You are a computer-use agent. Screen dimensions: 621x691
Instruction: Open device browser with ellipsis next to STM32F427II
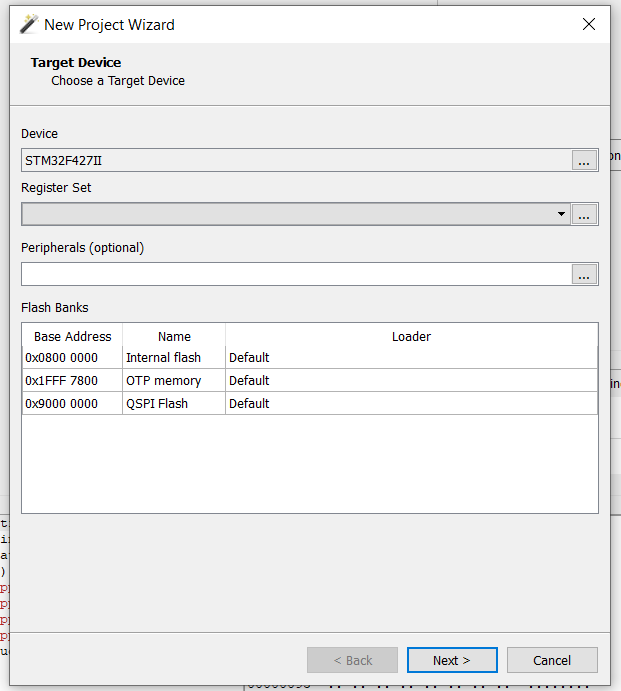(584, 160)
